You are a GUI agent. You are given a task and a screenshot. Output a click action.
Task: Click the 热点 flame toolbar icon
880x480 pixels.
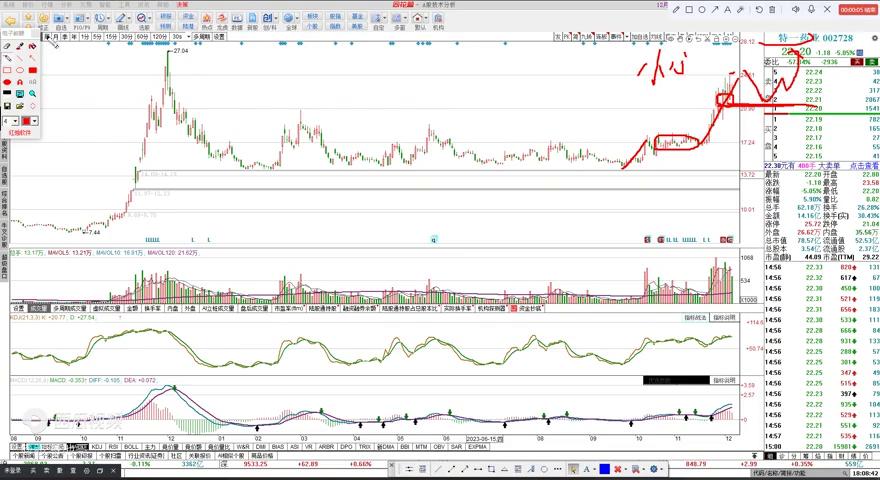(x=207, y=21)
